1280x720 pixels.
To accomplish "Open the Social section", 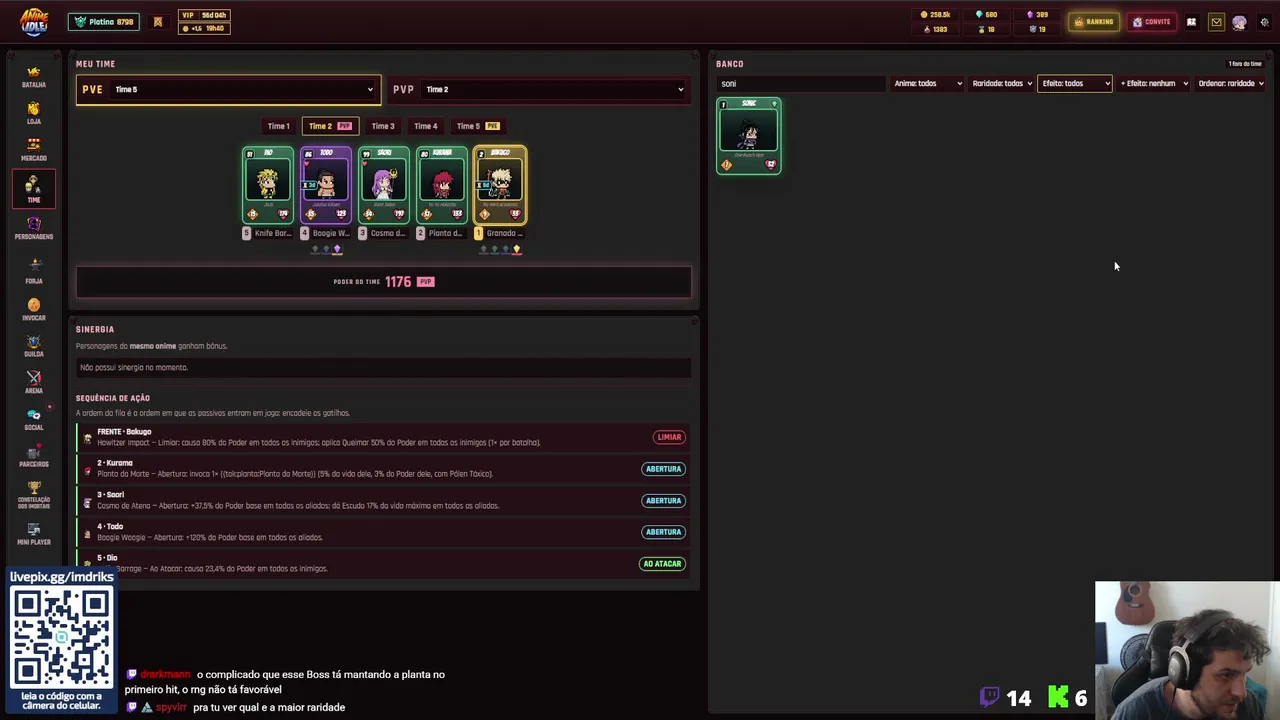I will pyautogui.click(x=34, y=419).
